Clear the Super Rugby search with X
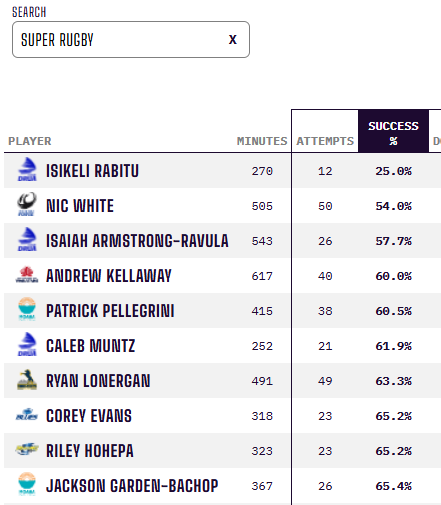 [233, 39]
